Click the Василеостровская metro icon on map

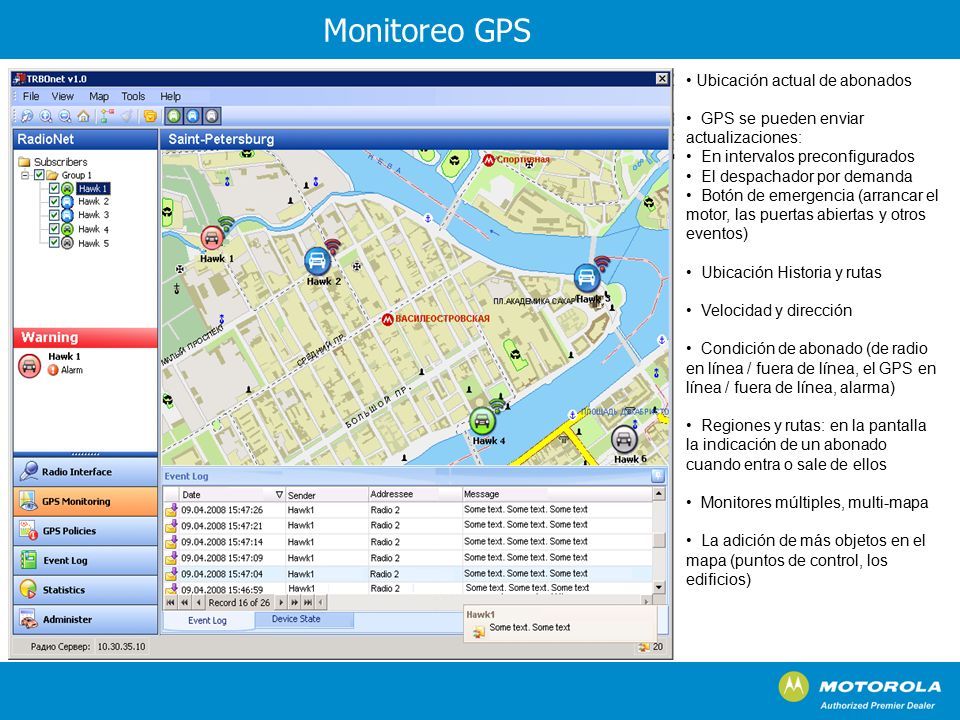(x=387, y=319)
